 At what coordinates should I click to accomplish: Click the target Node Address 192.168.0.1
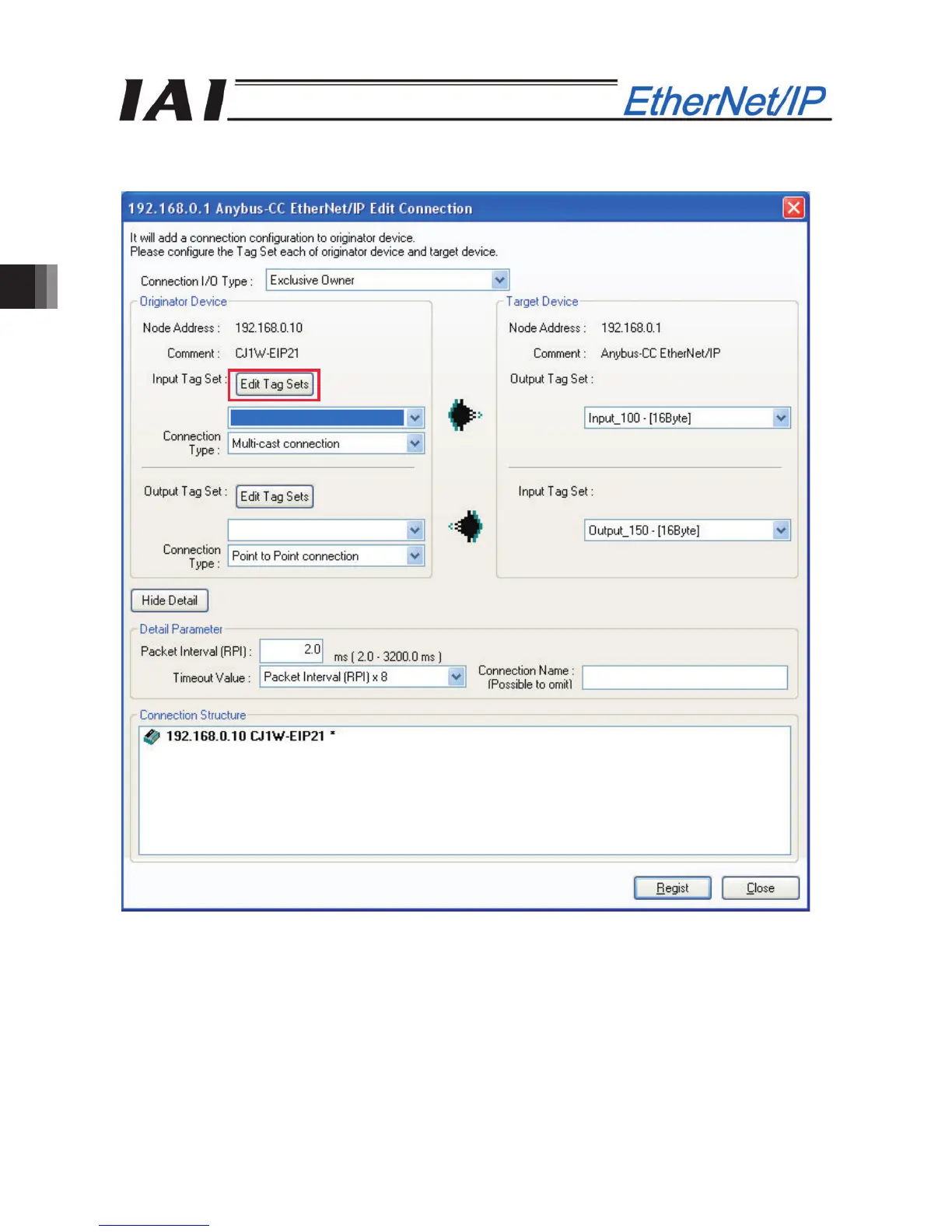pos(631,327)
